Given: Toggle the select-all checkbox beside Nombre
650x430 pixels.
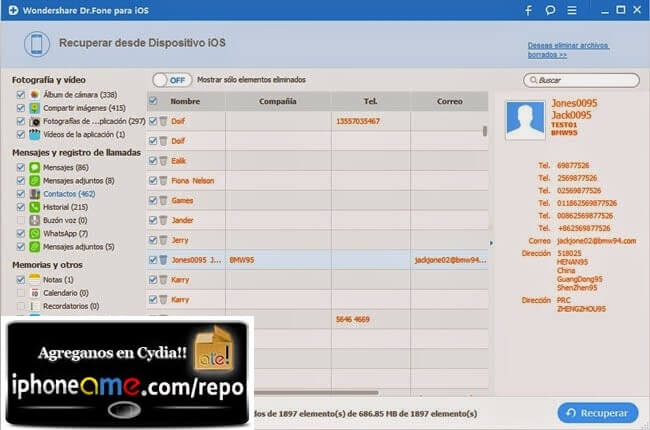Looking at the screenshot, I should [x=153, y=101].
